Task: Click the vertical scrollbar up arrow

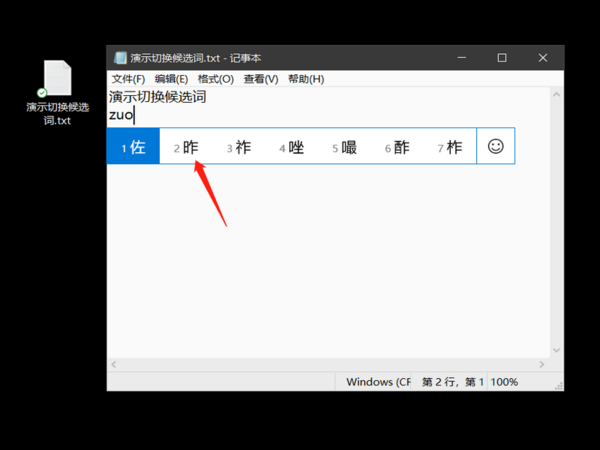Action: (556, 94)
